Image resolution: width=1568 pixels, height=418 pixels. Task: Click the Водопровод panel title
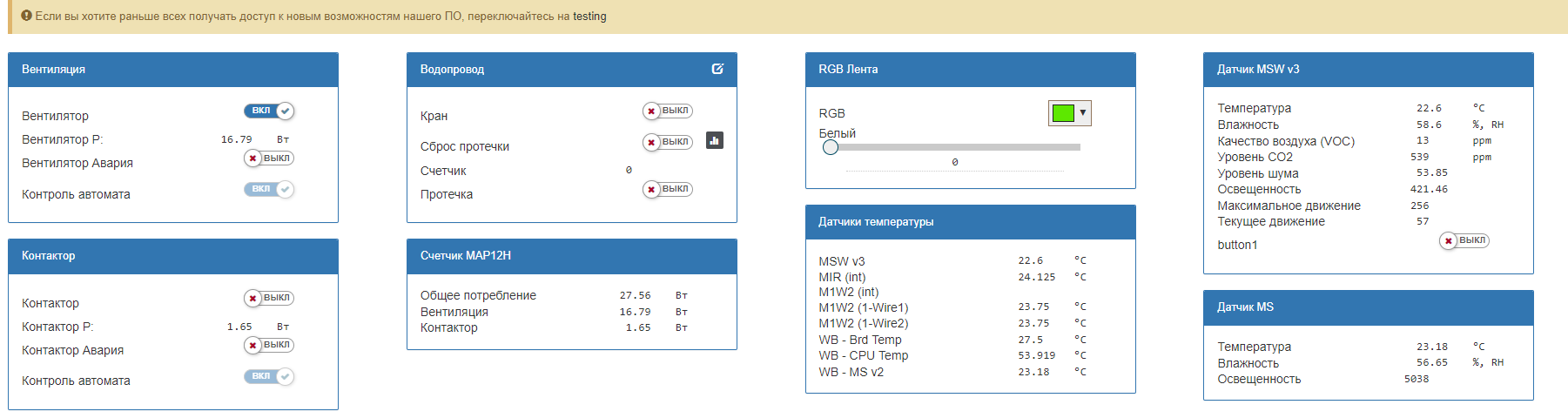tap(452, 69)
